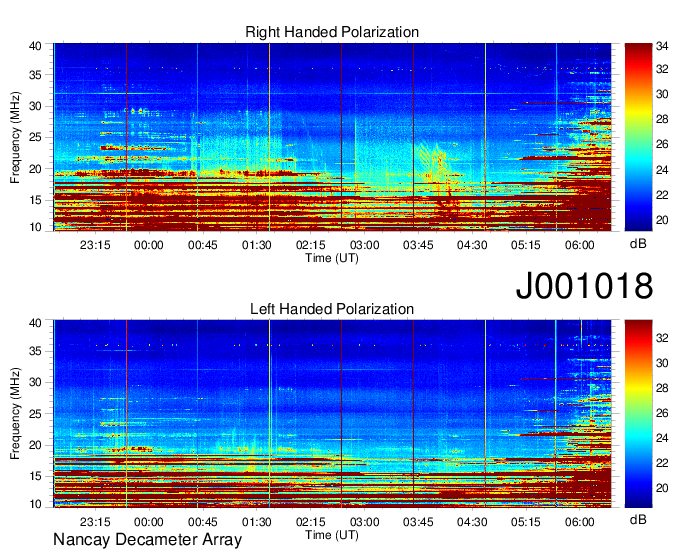Click "00:45" time tick under Left Handed panel

[x=203, y=522]
